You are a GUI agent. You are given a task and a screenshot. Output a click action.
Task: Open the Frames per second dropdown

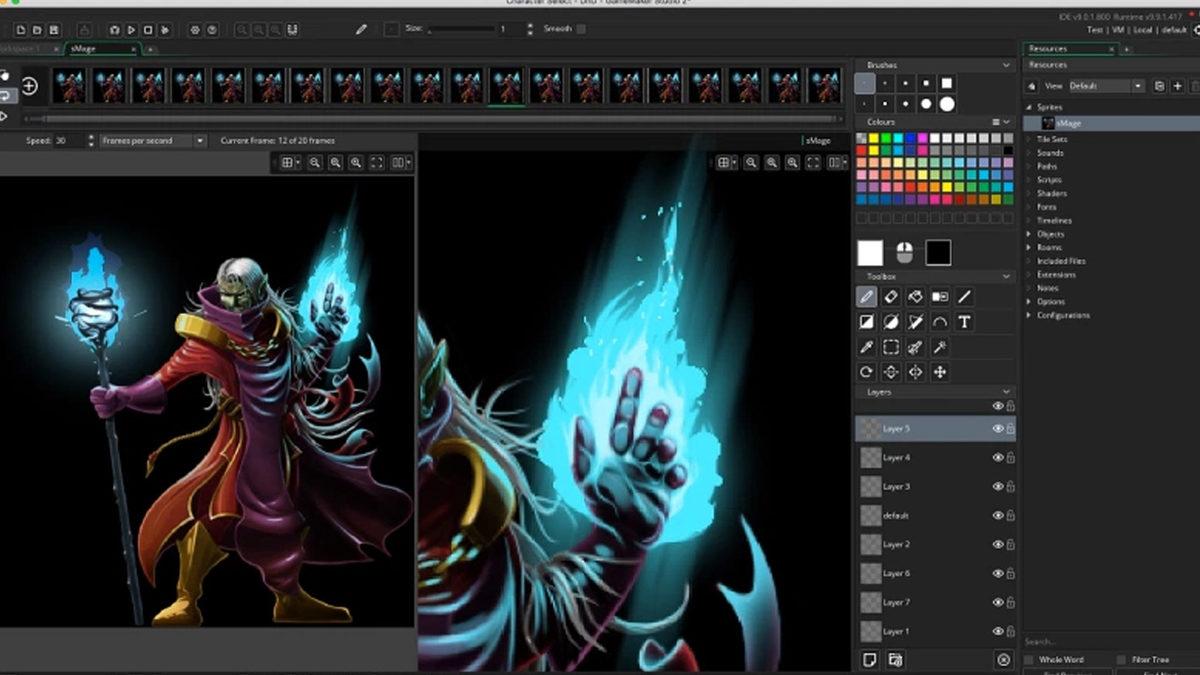(x=152, y=141)
